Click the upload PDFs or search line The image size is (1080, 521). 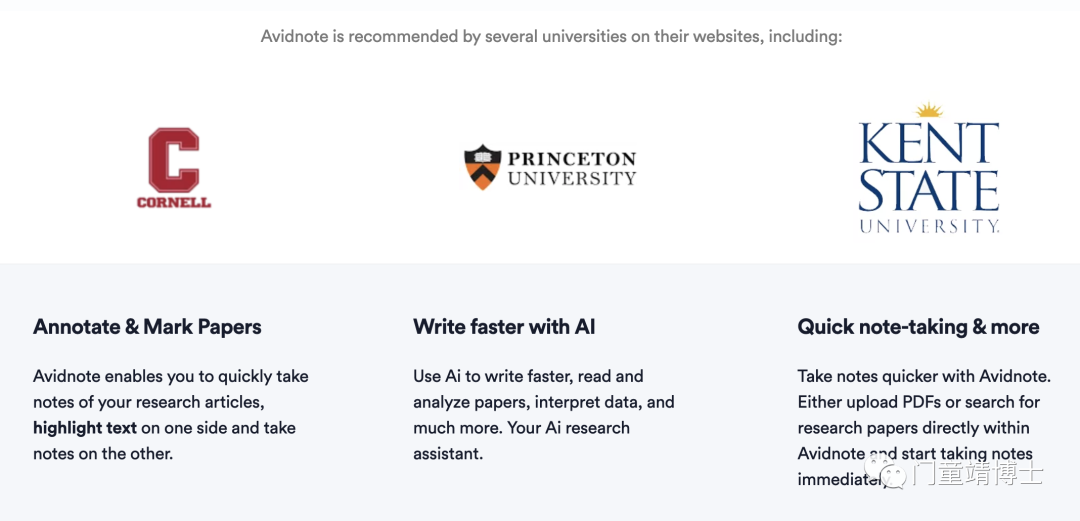[x=919, y=402]
